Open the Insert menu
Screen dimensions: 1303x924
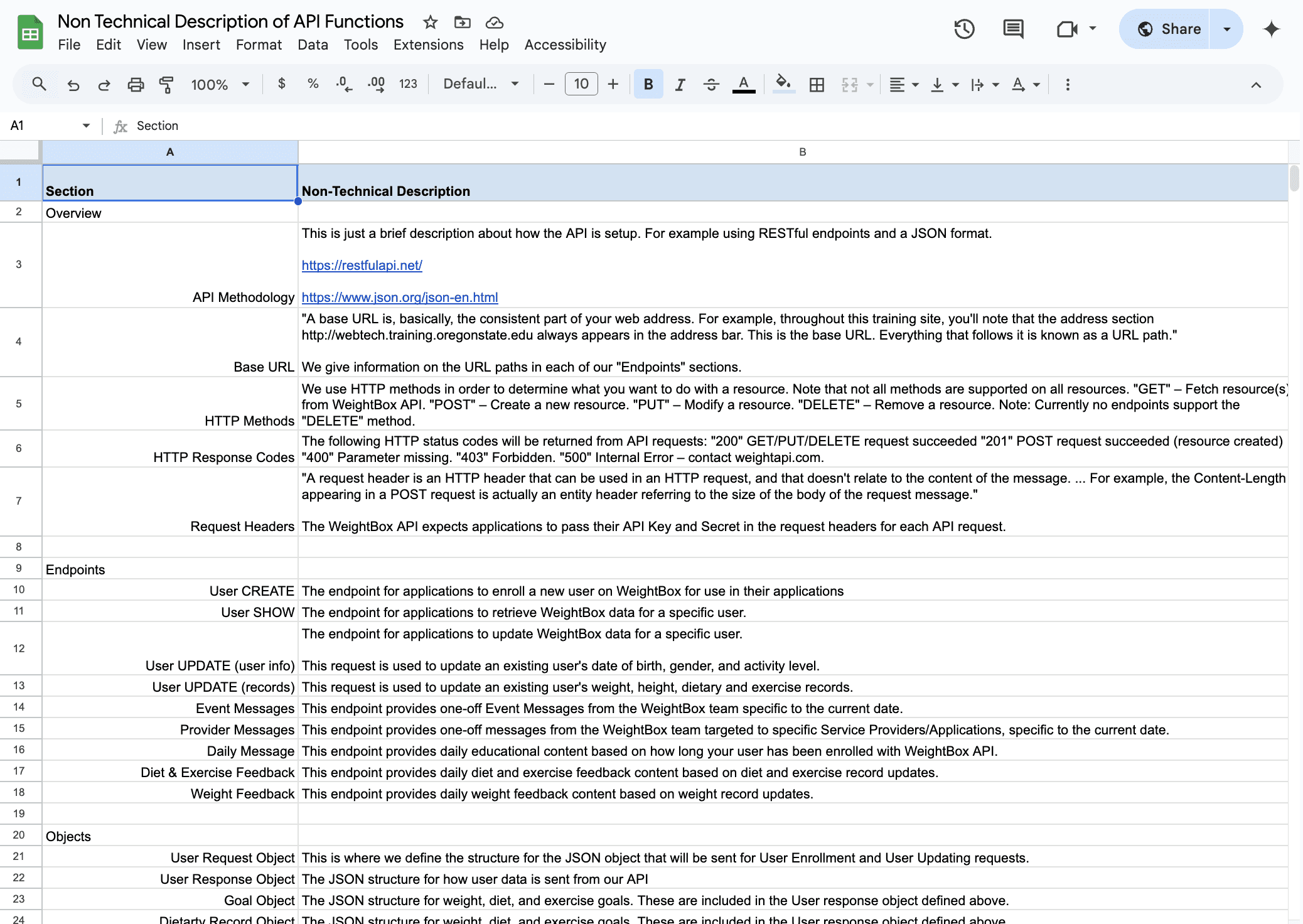(x=201, y=45)
